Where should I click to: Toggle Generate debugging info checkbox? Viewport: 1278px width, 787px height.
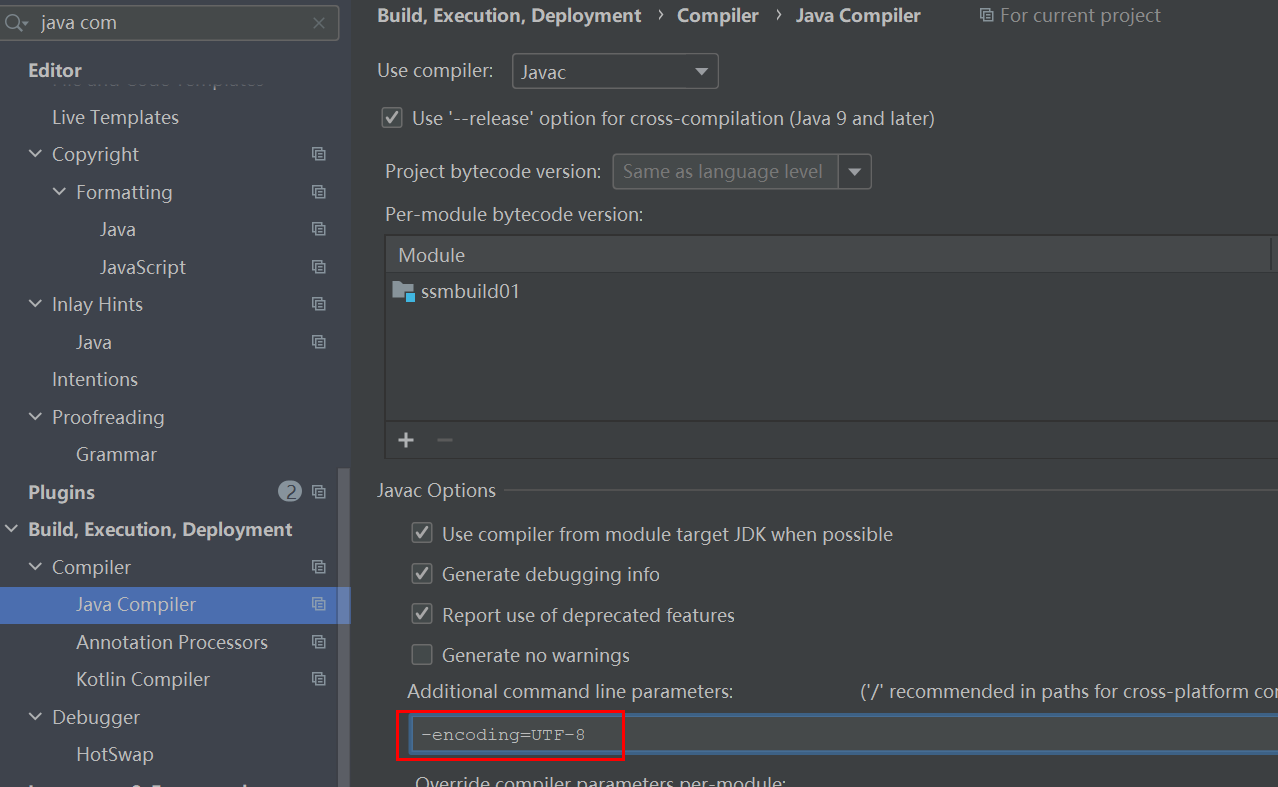tap(422, 574)
